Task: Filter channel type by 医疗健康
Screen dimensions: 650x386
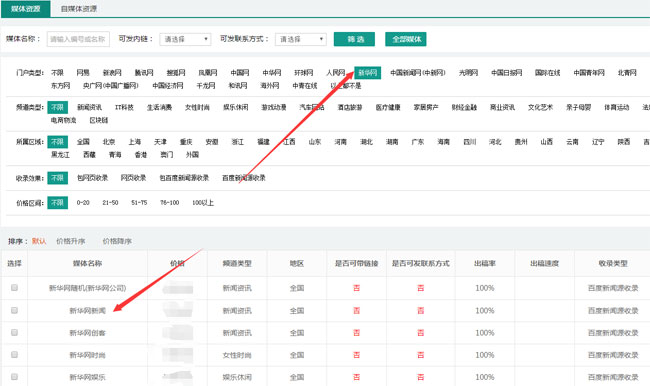Action: click(x=388, y=107)
